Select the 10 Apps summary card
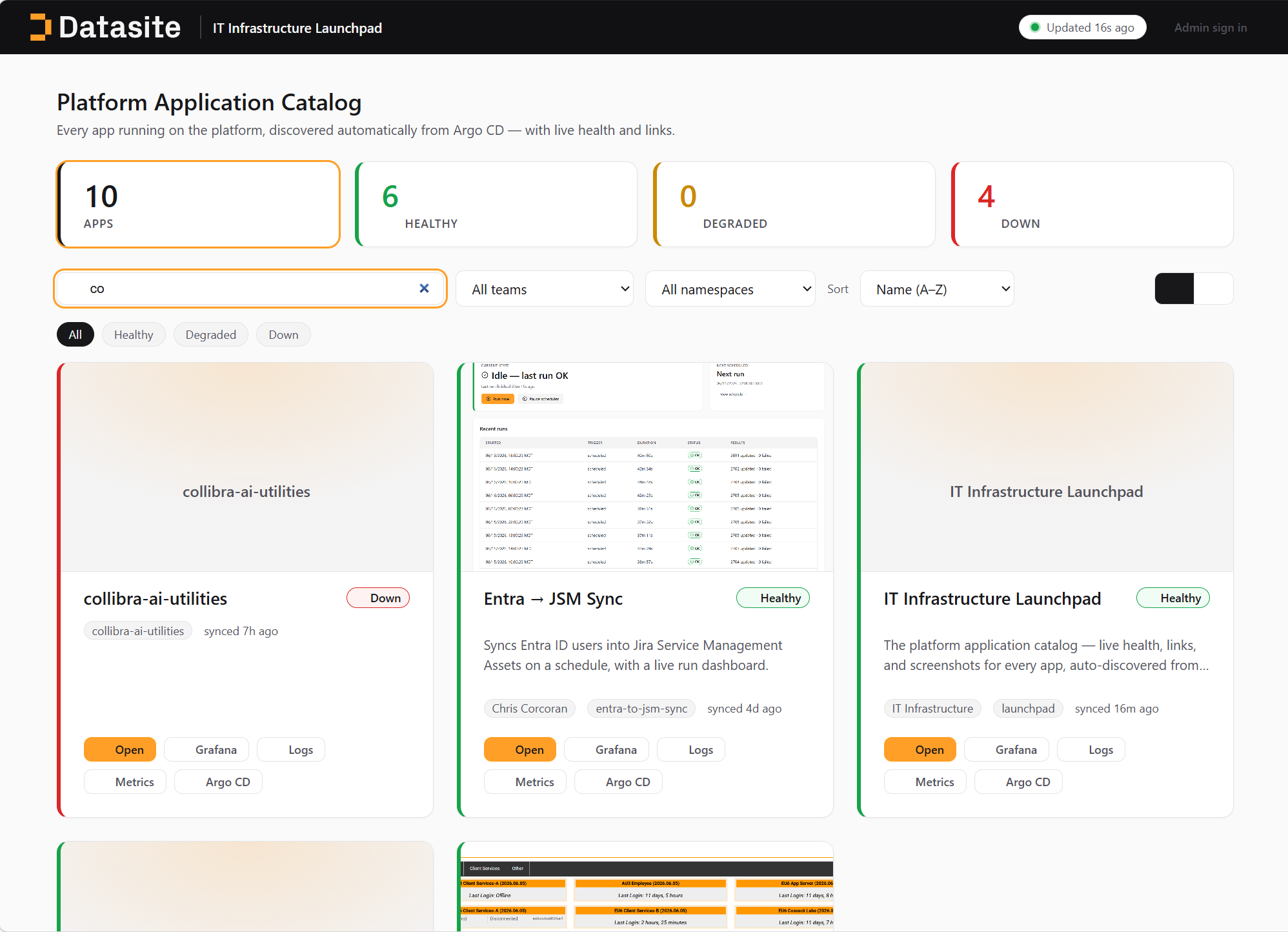1288x932 pixels. point(198,205)
